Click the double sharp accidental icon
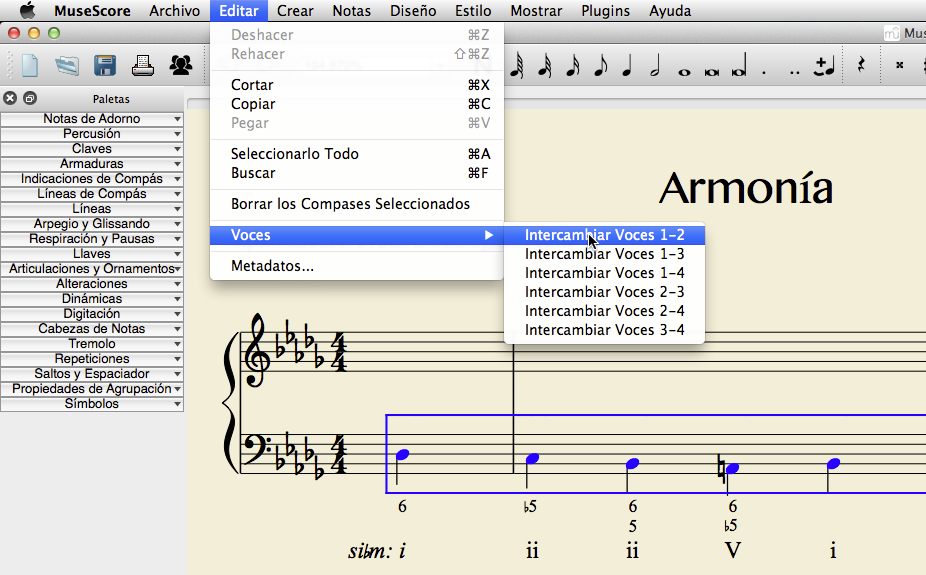This screenshot has height=575, width=926. [899, 65]
